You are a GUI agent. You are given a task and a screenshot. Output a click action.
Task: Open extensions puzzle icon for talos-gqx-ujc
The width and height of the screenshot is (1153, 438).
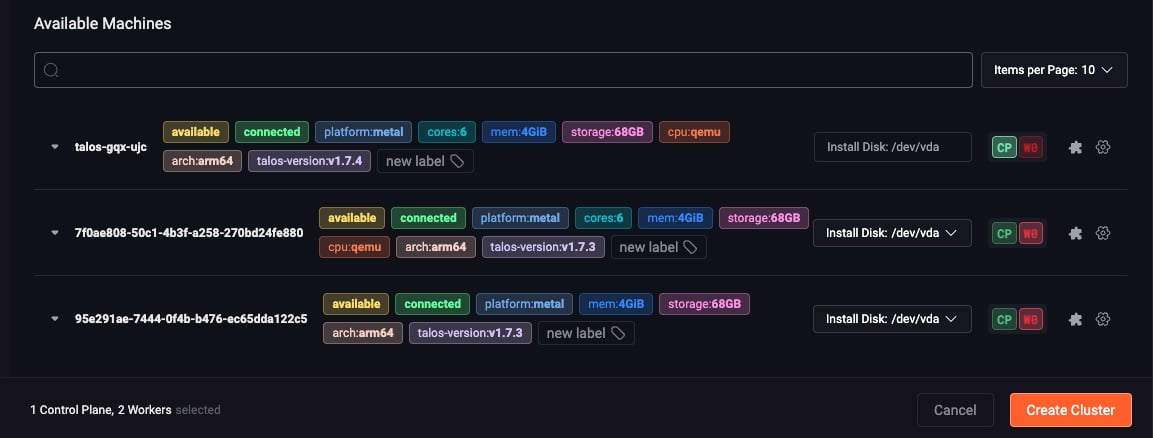pos(1075,147)
